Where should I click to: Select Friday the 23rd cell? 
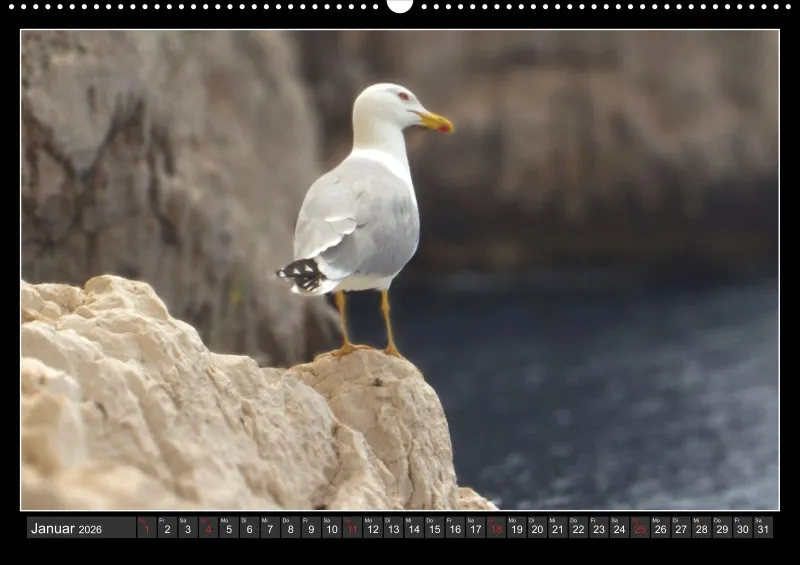click(x=599, y=528)
